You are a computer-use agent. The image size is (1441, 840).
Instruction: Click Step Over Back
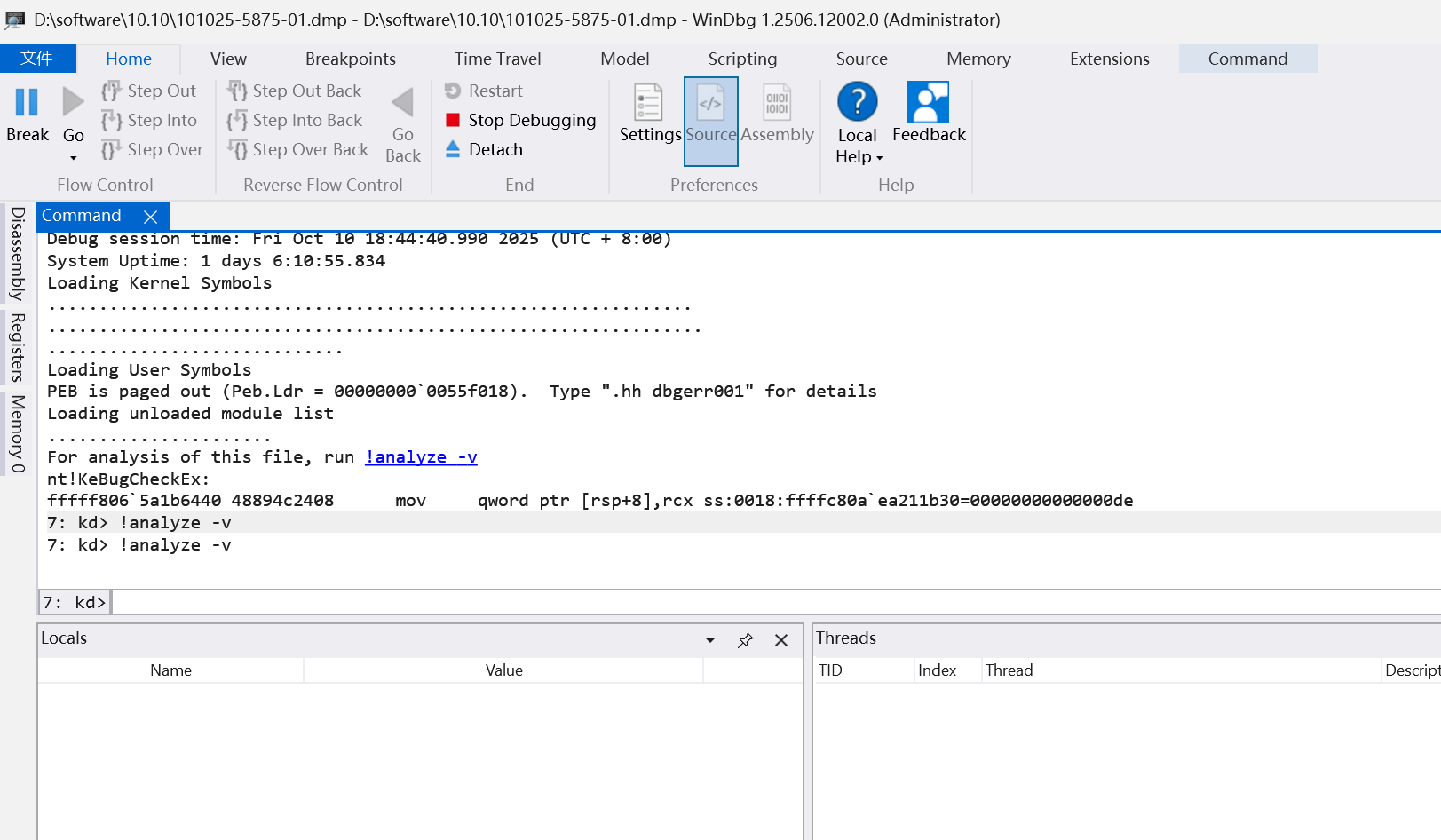[x=297, y=149]
